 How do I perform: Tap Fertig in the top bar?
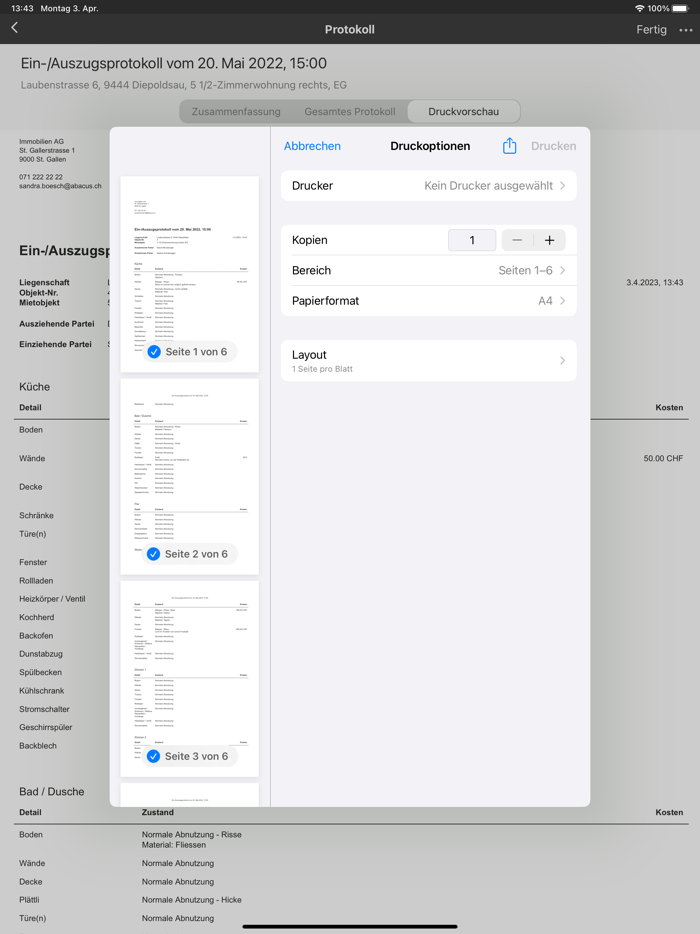tap(651, 30)
